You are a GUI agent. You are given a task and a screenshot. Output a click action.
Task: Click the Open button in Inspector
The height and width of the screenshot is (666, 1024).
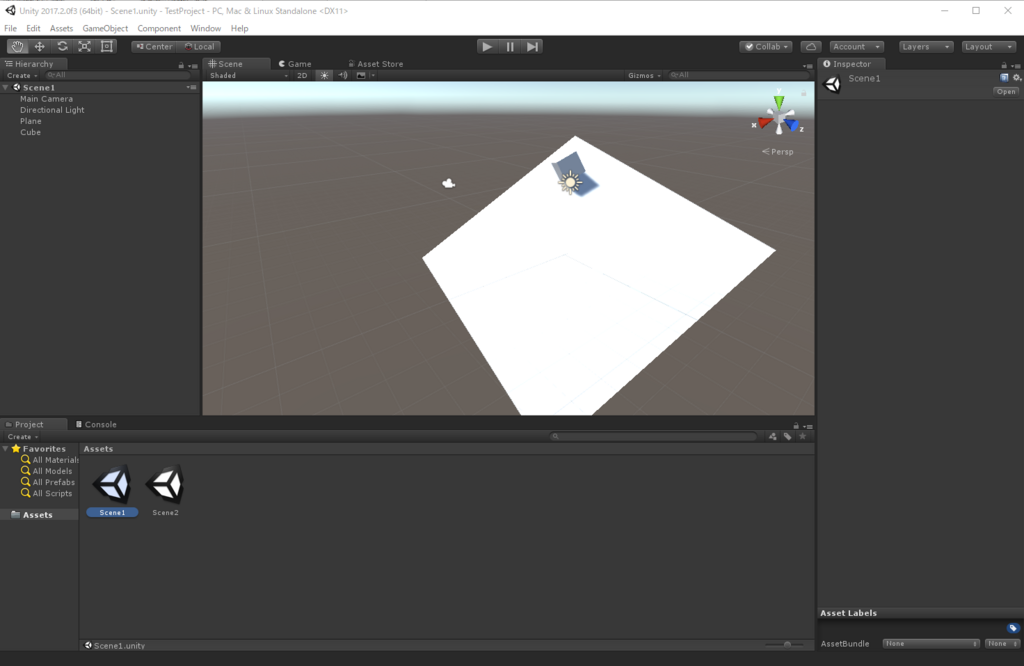coord(1006,91)
